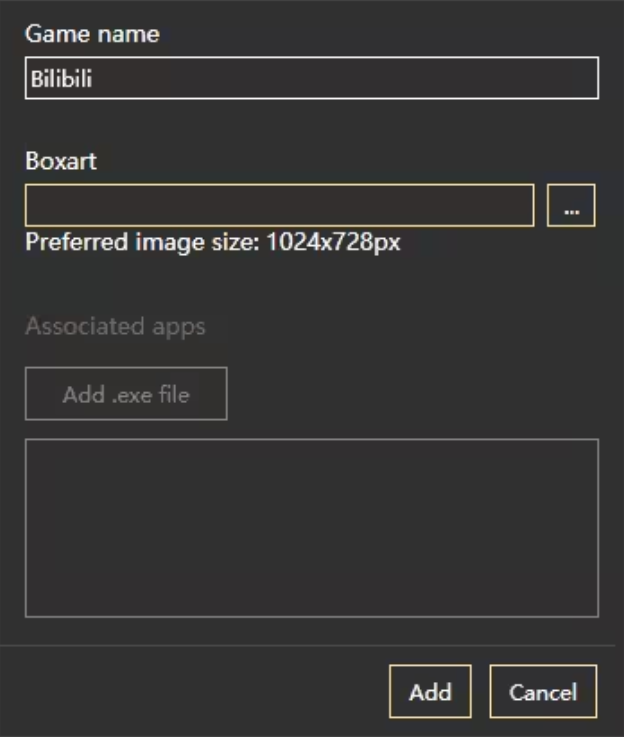Confirm with the Add button
Screen dimensions: 624x737
point(430,691)
